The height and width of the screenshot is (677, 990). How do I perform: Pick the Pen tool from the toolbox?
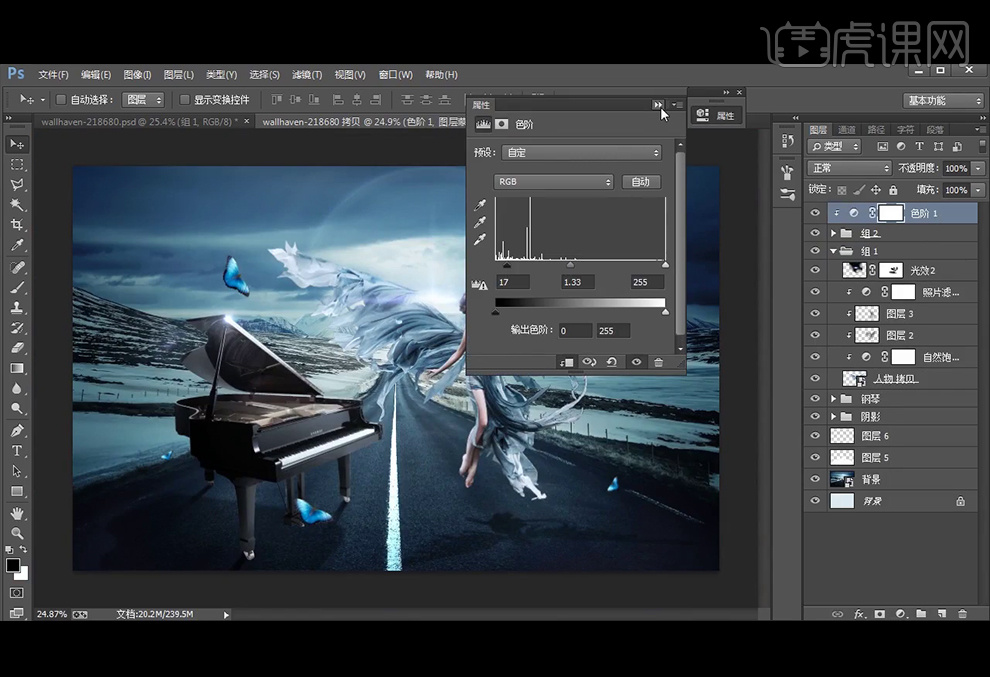(x=17, y=431)
